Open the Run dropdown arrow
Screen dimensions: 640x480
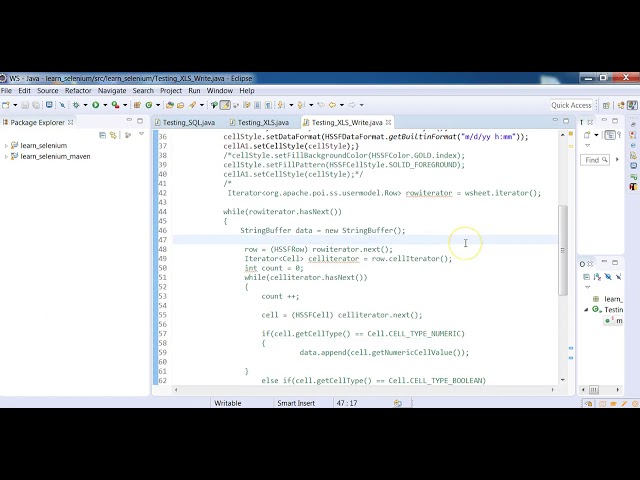tap(105, 105)
